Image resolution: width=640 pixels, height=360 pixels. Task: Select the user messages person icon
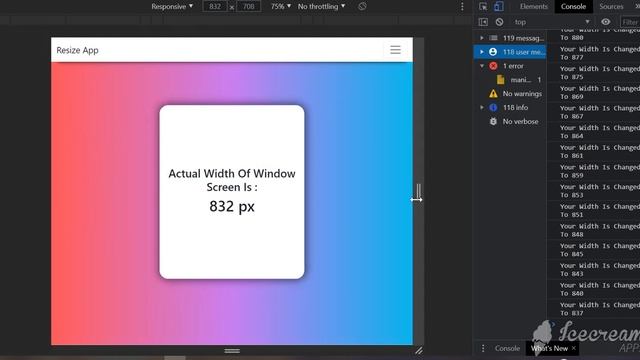coord(493,52)
